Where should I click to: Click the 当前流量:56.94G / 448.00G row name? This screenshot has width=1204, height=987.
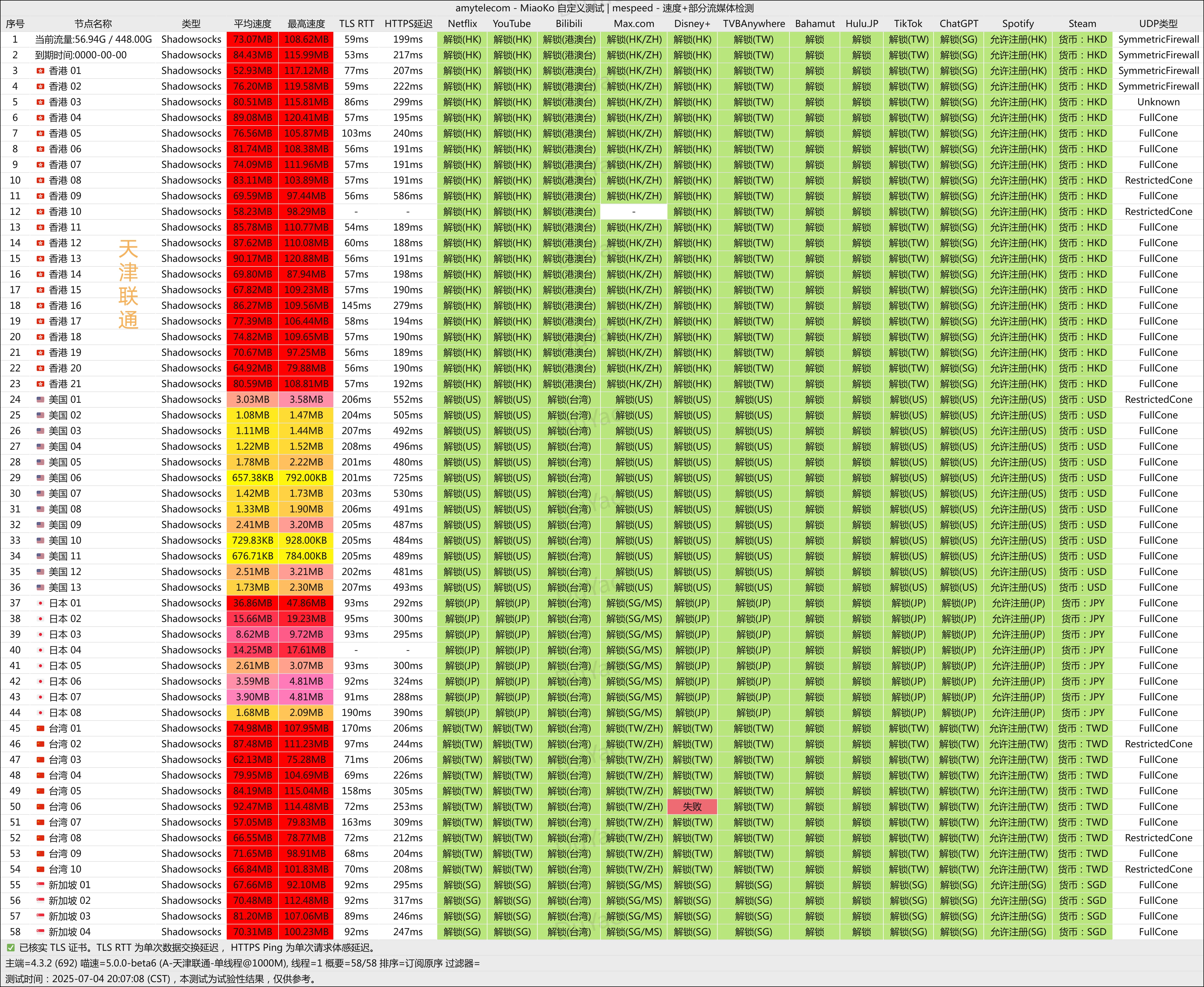[93, 39]
